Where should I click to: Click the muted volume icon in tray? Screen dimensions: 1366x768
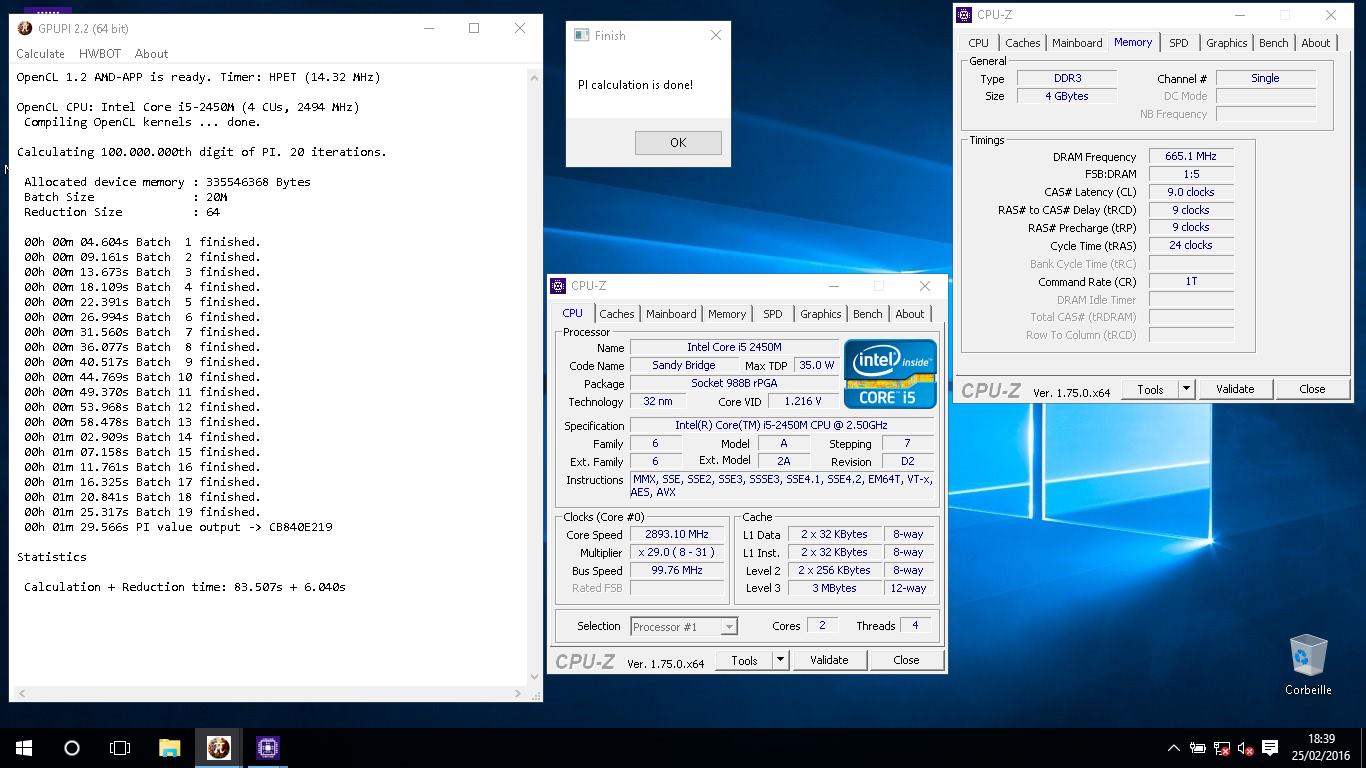coord(1246,748)
